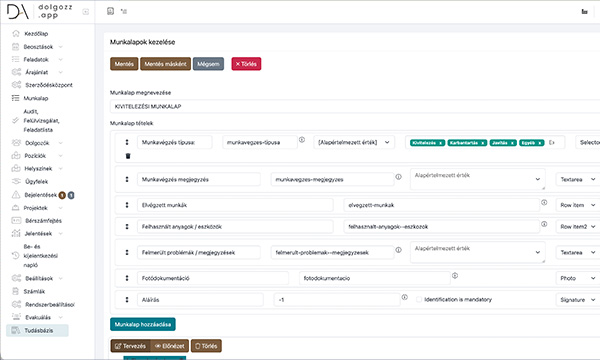
Task: Click drag handle of Elvégzett munkák row
Action: click(x=127, y=205)
